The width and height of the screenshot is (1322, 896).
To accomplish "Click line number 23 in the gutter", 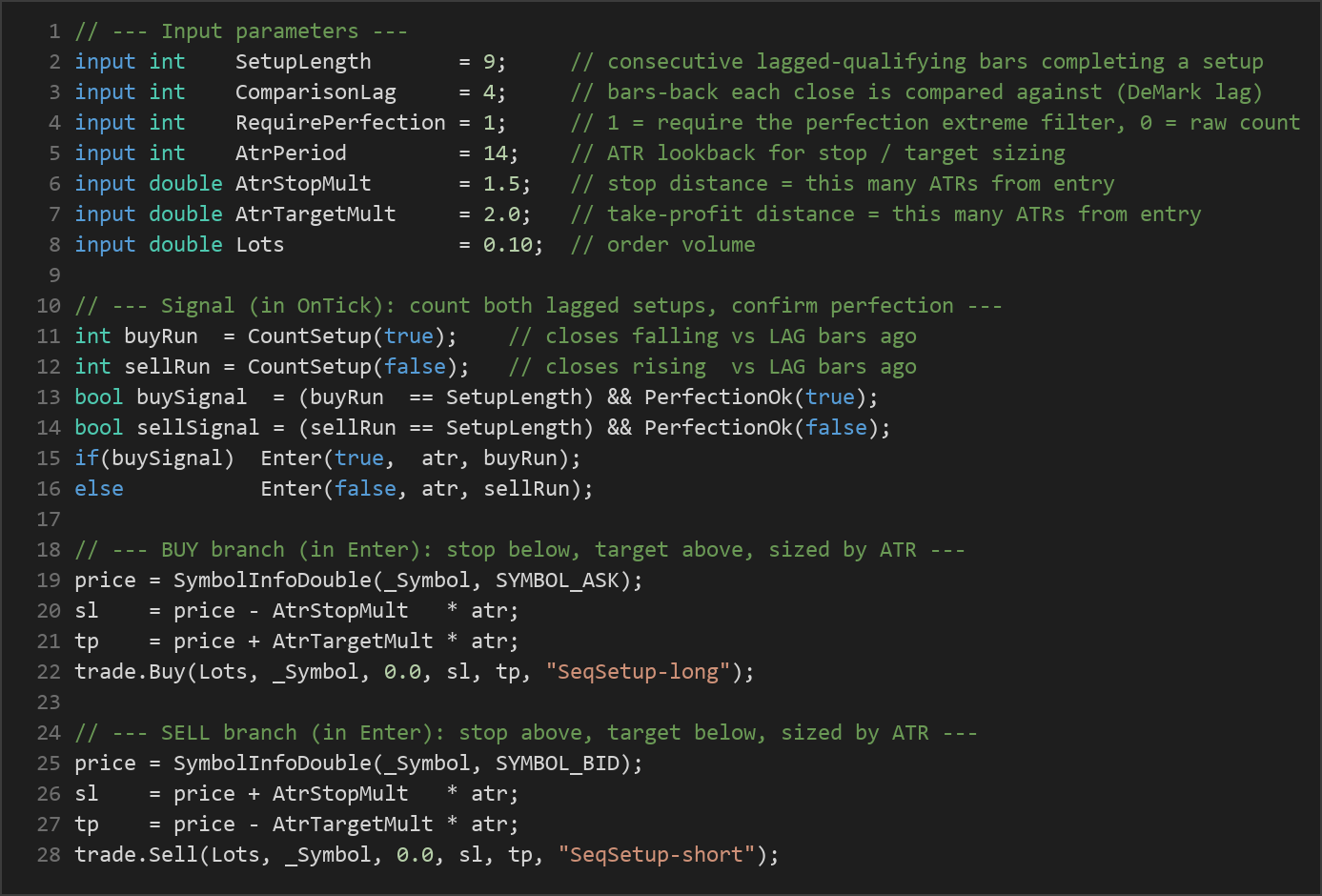I will point(49,703).
